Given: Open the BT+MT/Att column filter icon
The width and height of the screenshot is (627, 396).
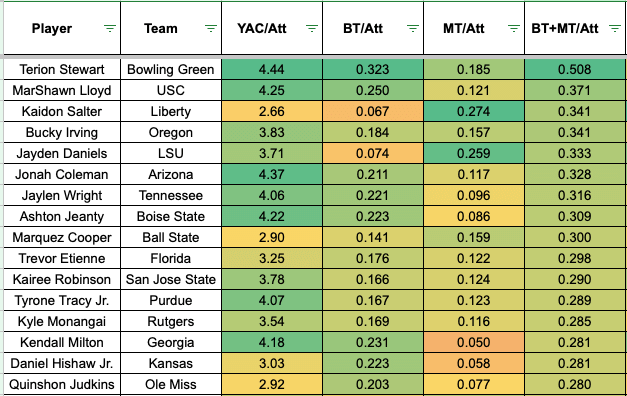Looking at the screenshot, I should (615, 28).
